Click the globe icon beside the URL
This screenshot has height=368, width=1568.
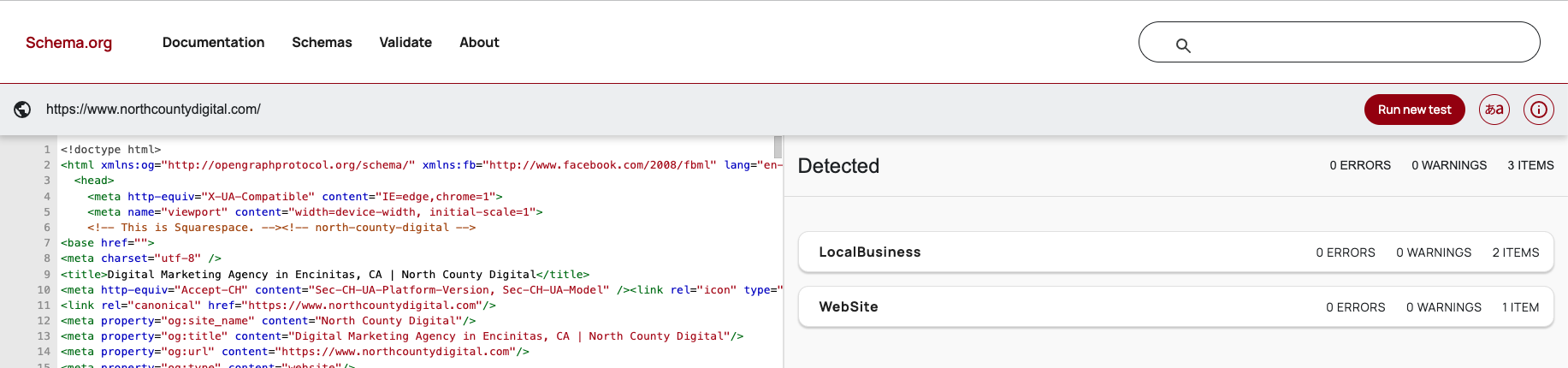(23, 110)
